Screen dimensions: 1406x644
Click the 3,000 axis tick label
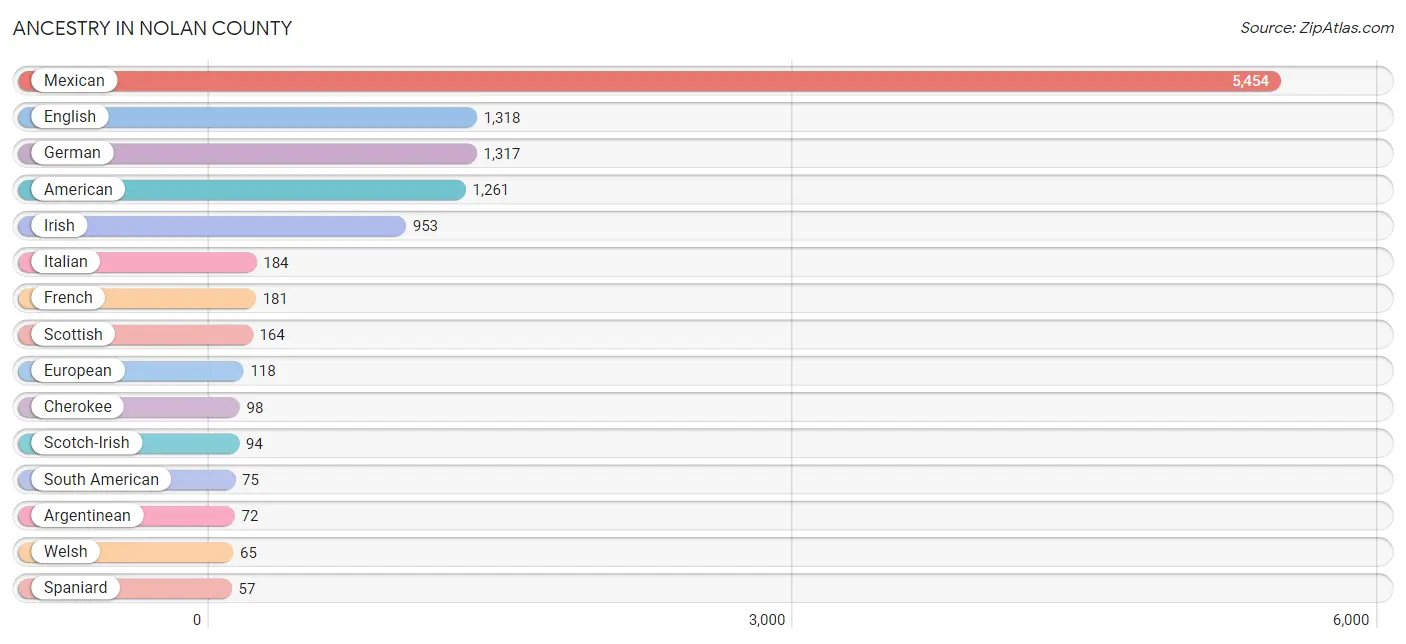point(768,620)
